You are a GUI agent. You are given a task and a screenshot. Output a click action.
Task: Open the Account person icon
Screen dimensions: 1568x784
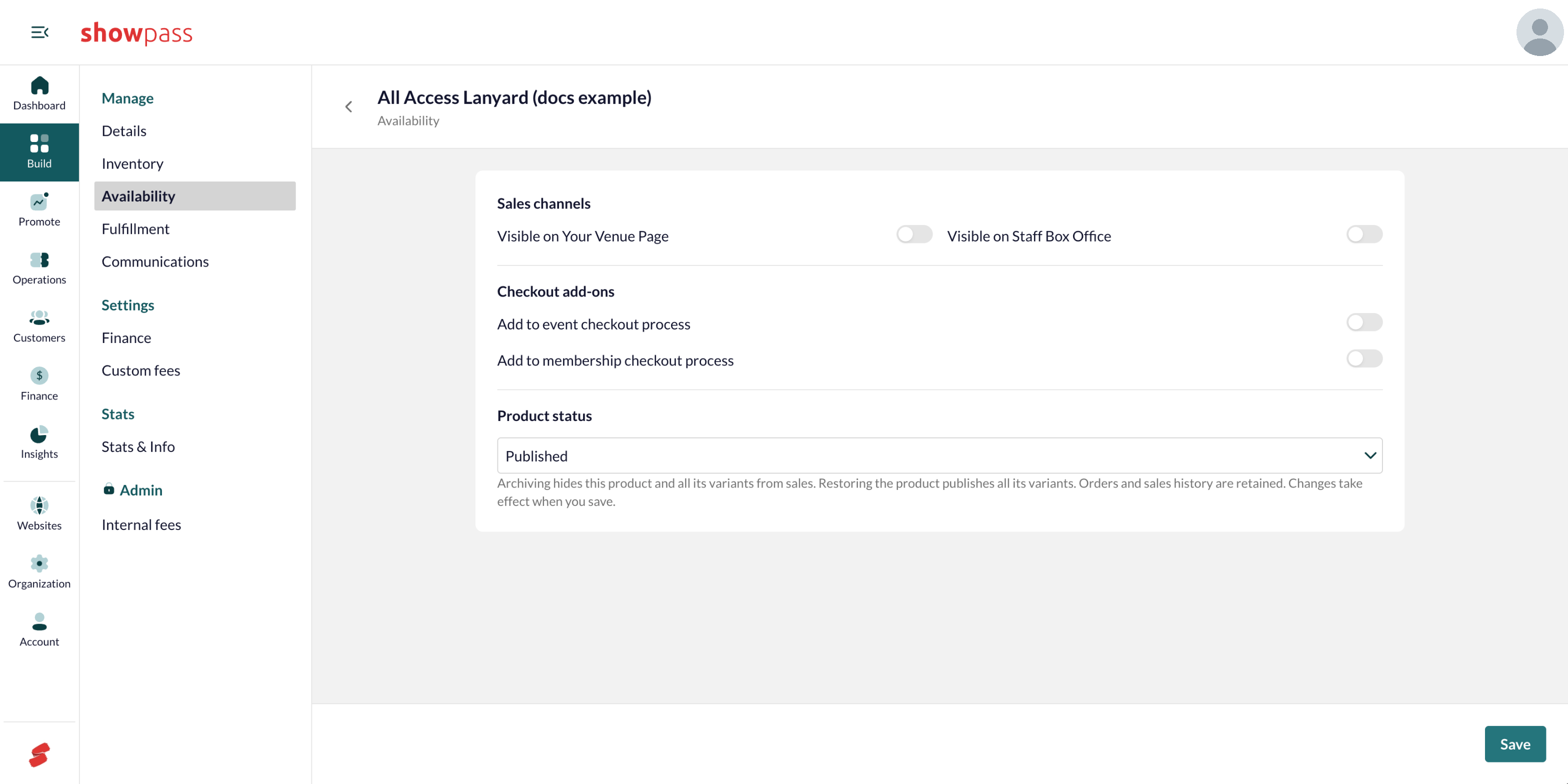coord(39,621)
